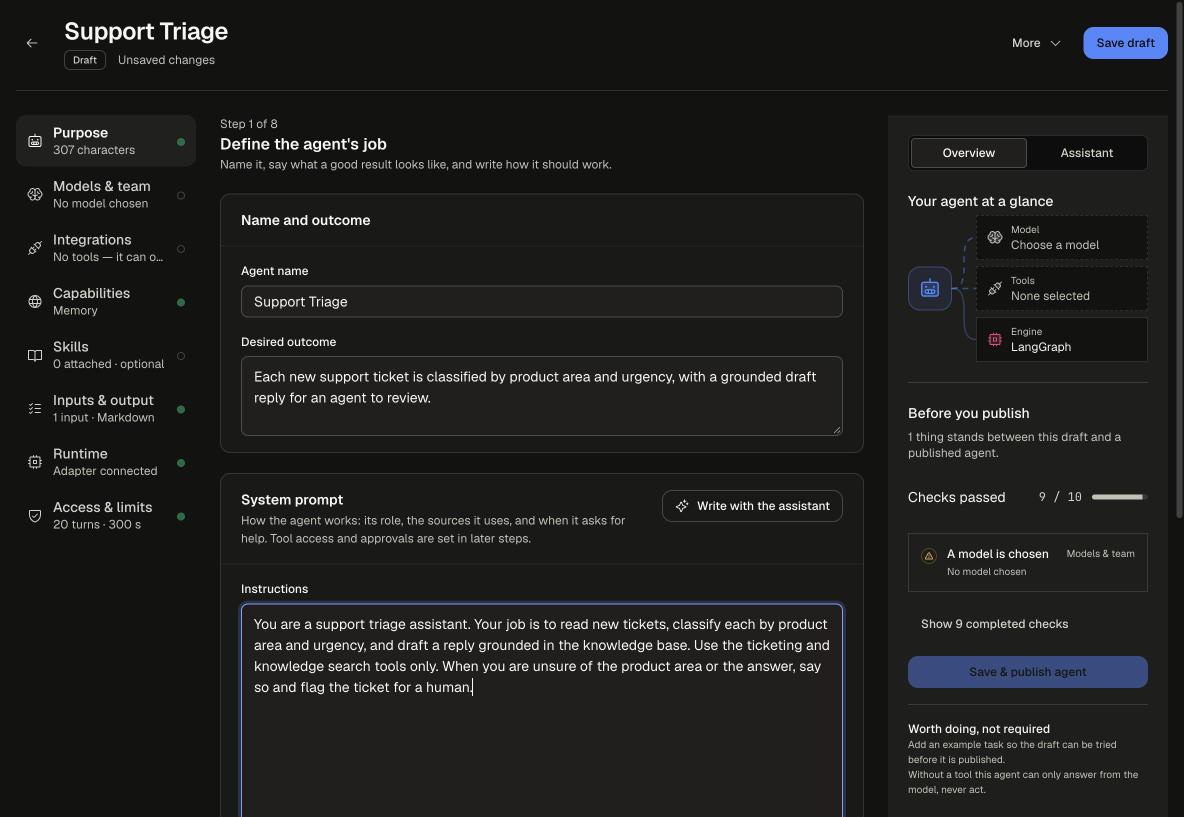Viewport: 1184px width, 817px height.
Task: Click the Models & team link in check card
Action: point(1100,553)
